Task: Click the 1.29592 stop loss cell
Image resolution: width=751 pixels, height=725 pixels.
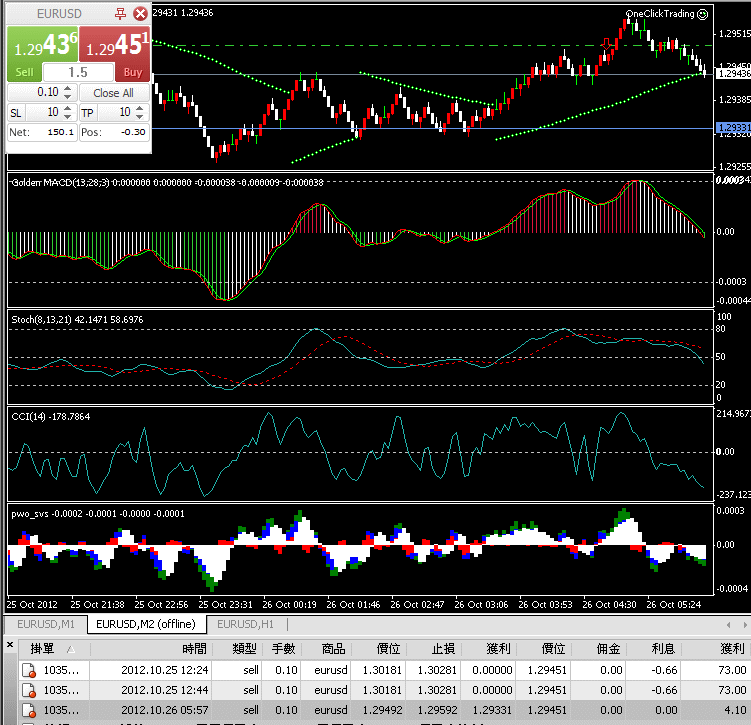Action: pos(433,710)
